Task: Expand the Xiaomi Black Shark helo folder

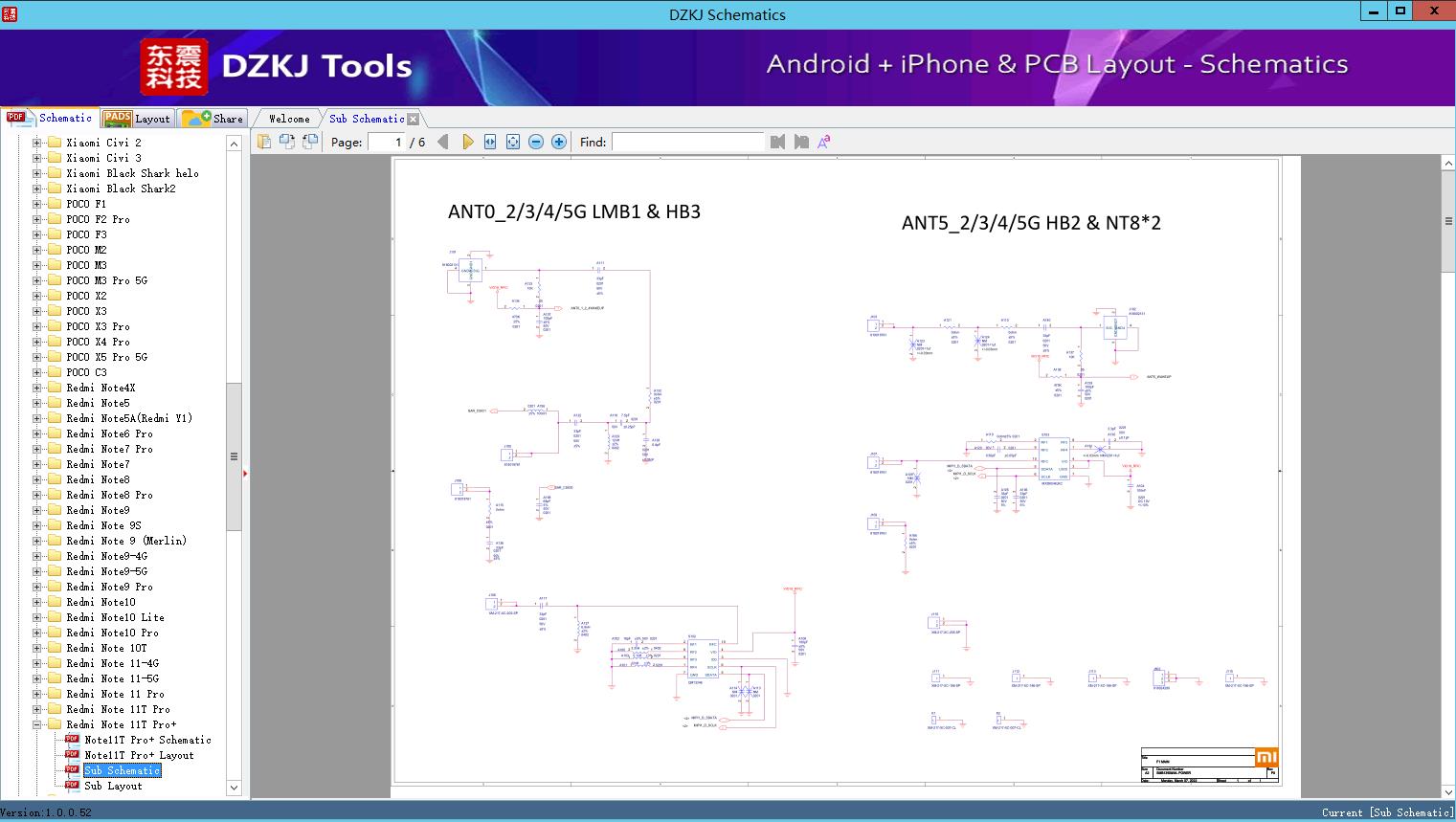Action: pos(36,173)
